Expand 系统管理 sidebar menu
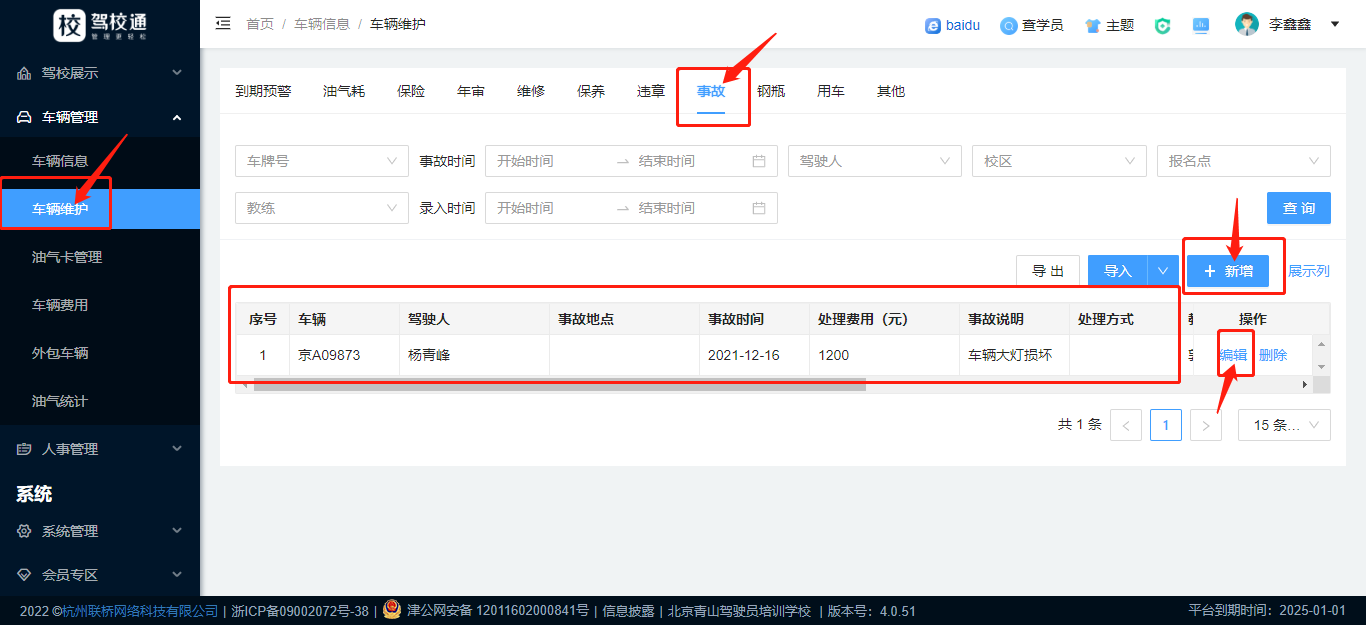 click(100, 531)
